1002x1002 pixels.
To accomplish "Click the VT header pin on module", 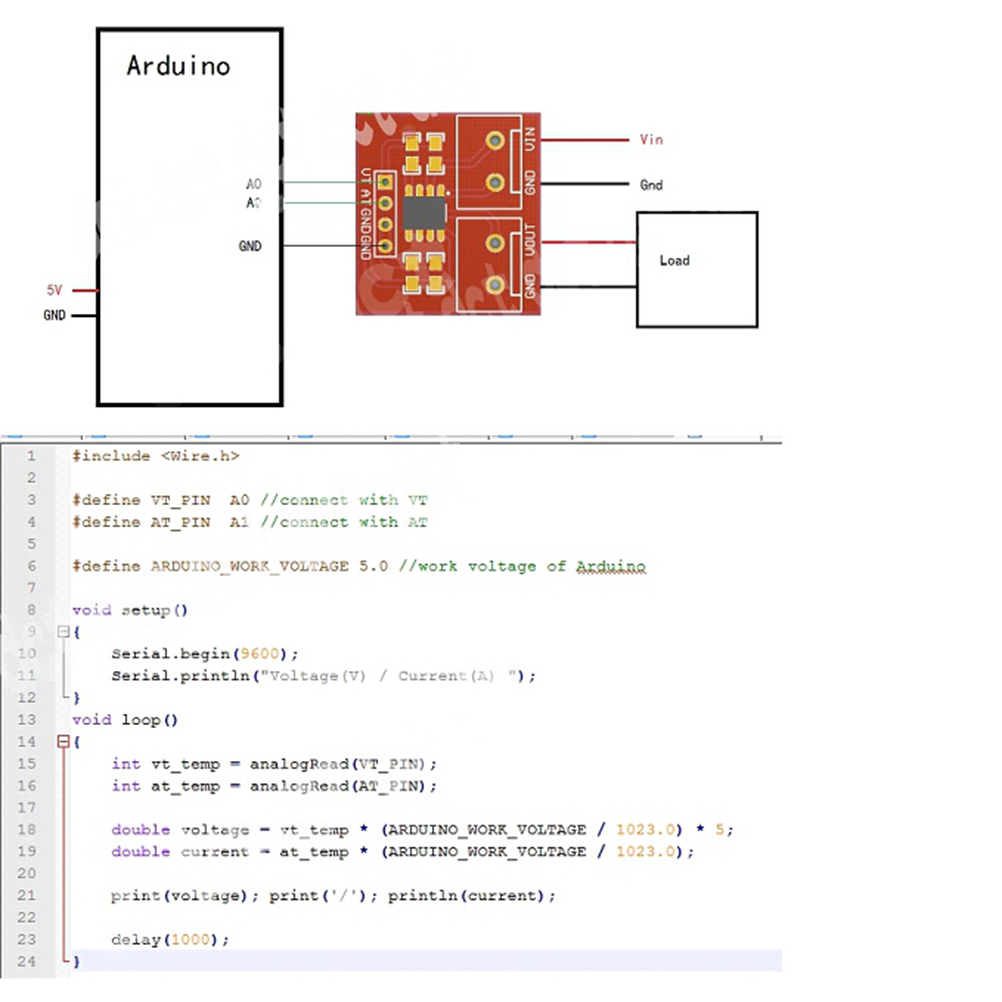I will pyautogui.click(x=383, y=179).
